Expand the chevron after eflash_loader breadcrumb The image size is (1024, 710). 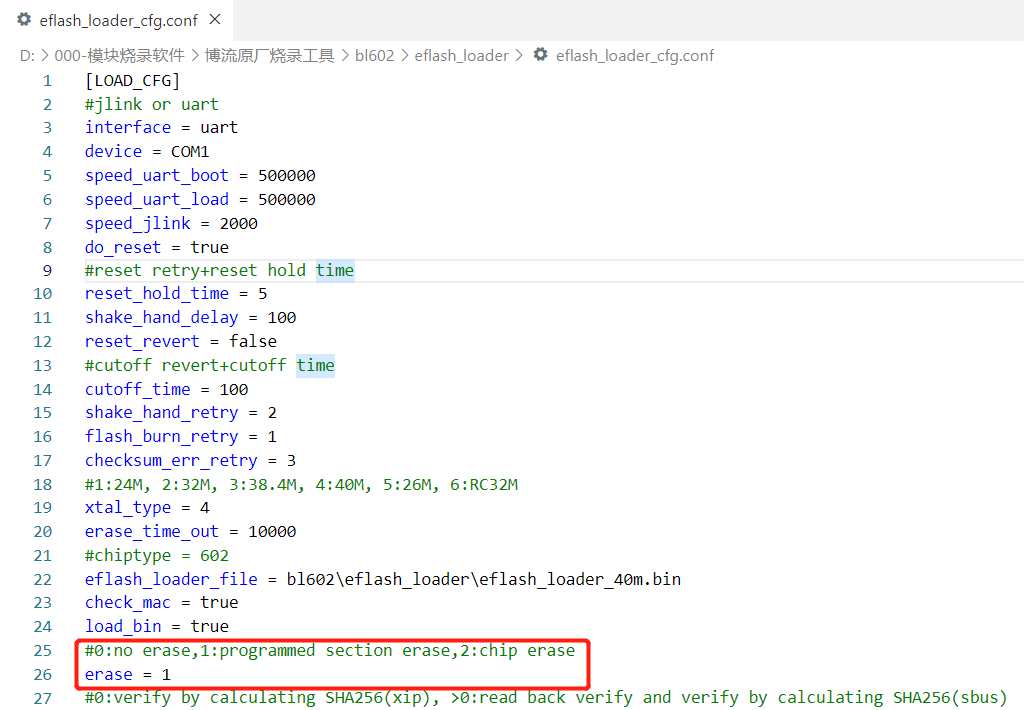pyautogui.click(x=519, y=56)
